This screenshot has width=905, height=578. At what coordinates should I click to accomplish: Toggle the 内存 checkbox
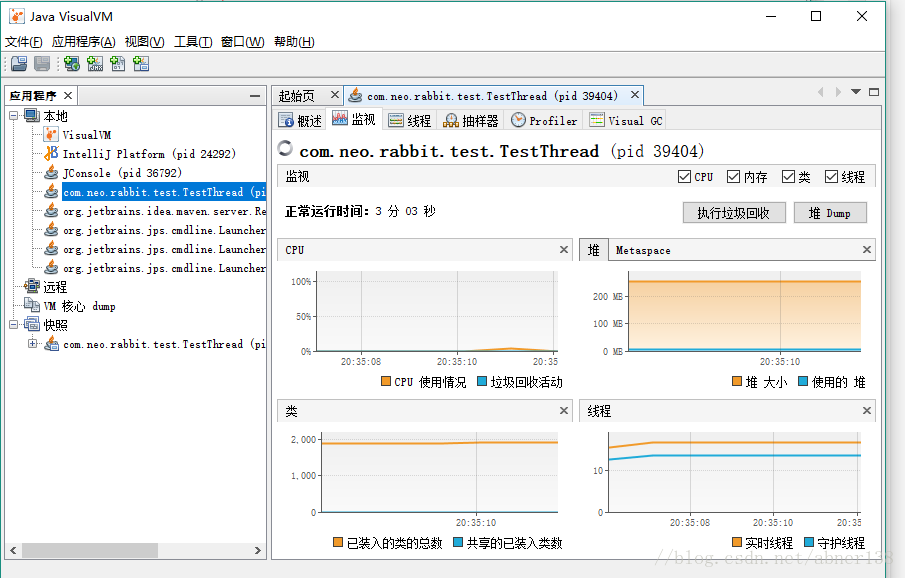coord(734,177)
